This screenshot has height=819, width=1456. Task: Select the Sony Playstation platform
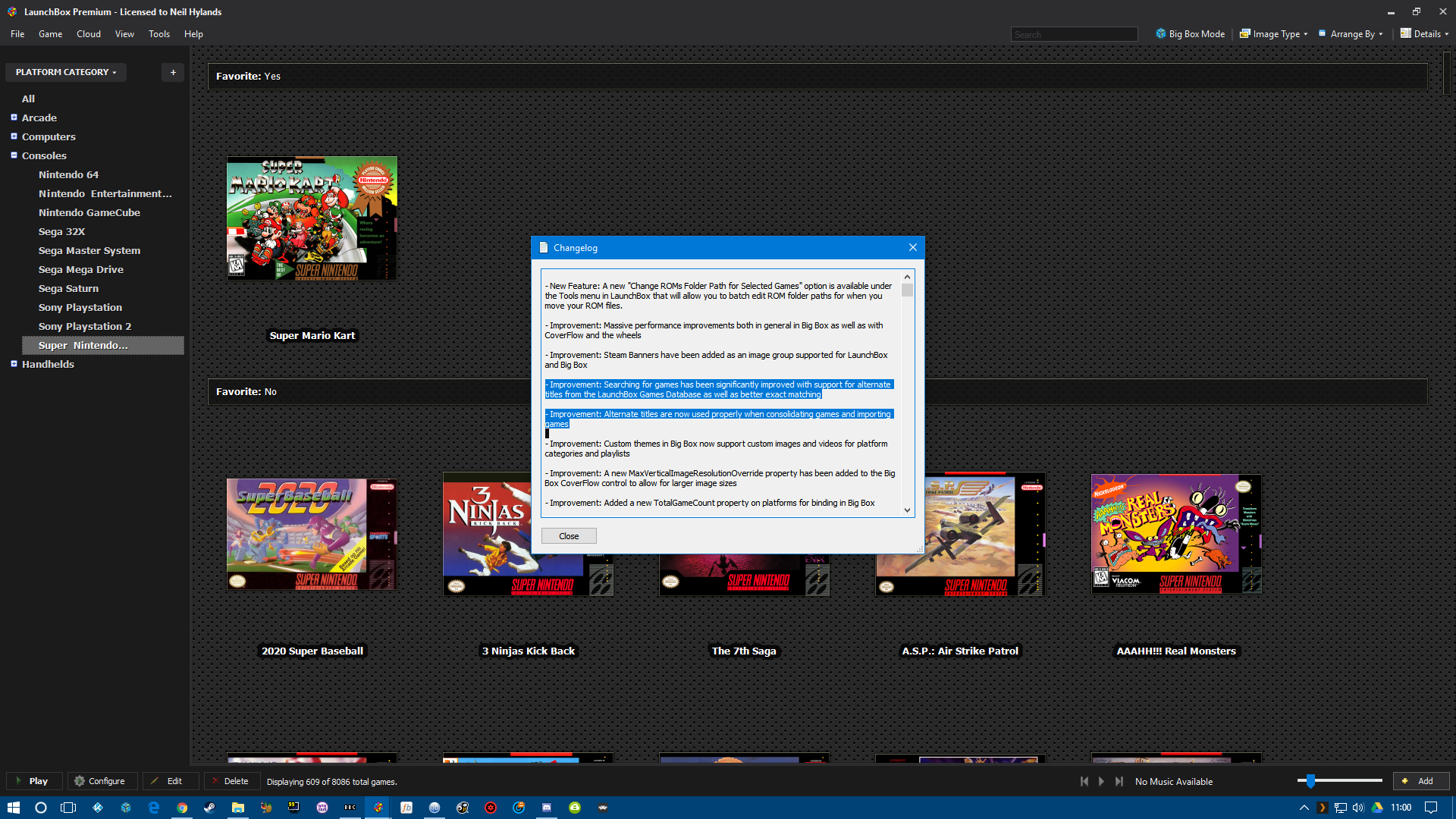80,307
